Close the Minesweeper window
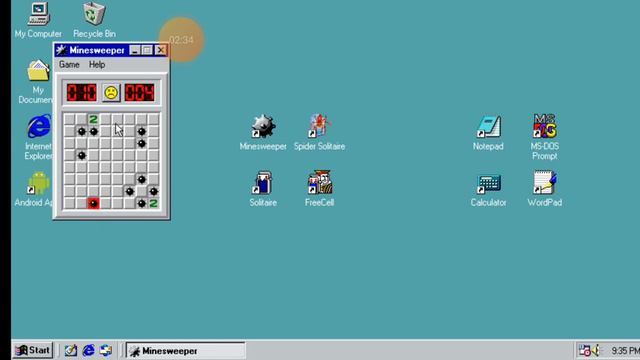640x360 pixels. click(x=161, y=50)
